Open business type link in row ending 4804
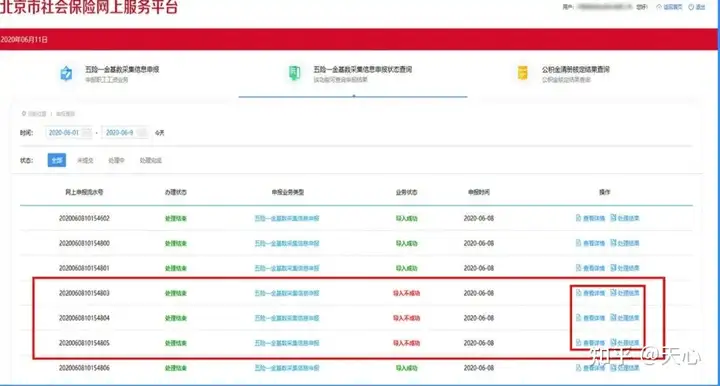This screenshot has height=386, width=720. [x=287, y=318]
